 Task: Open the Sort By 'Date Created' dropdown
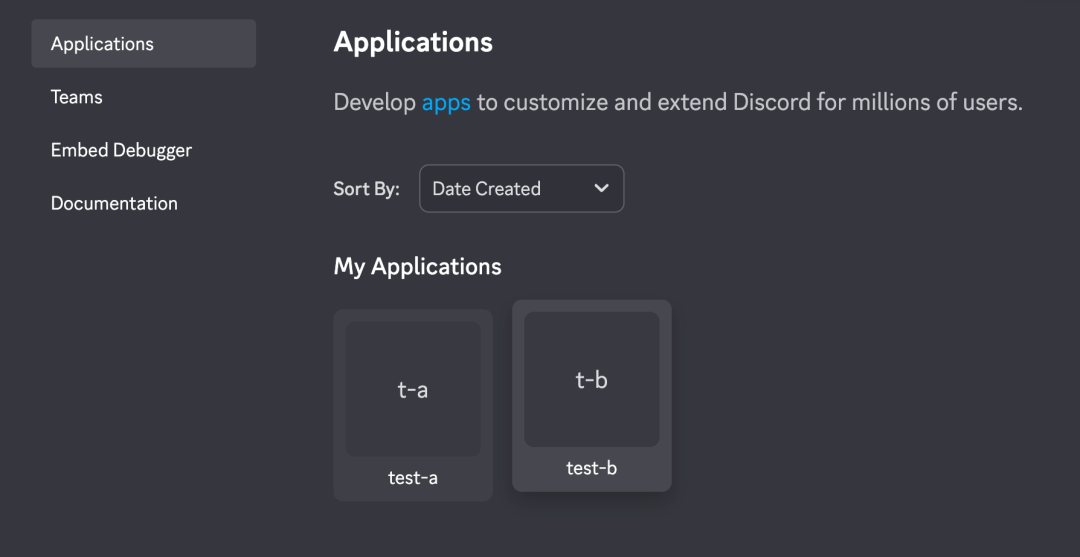(x=521, y=188)
